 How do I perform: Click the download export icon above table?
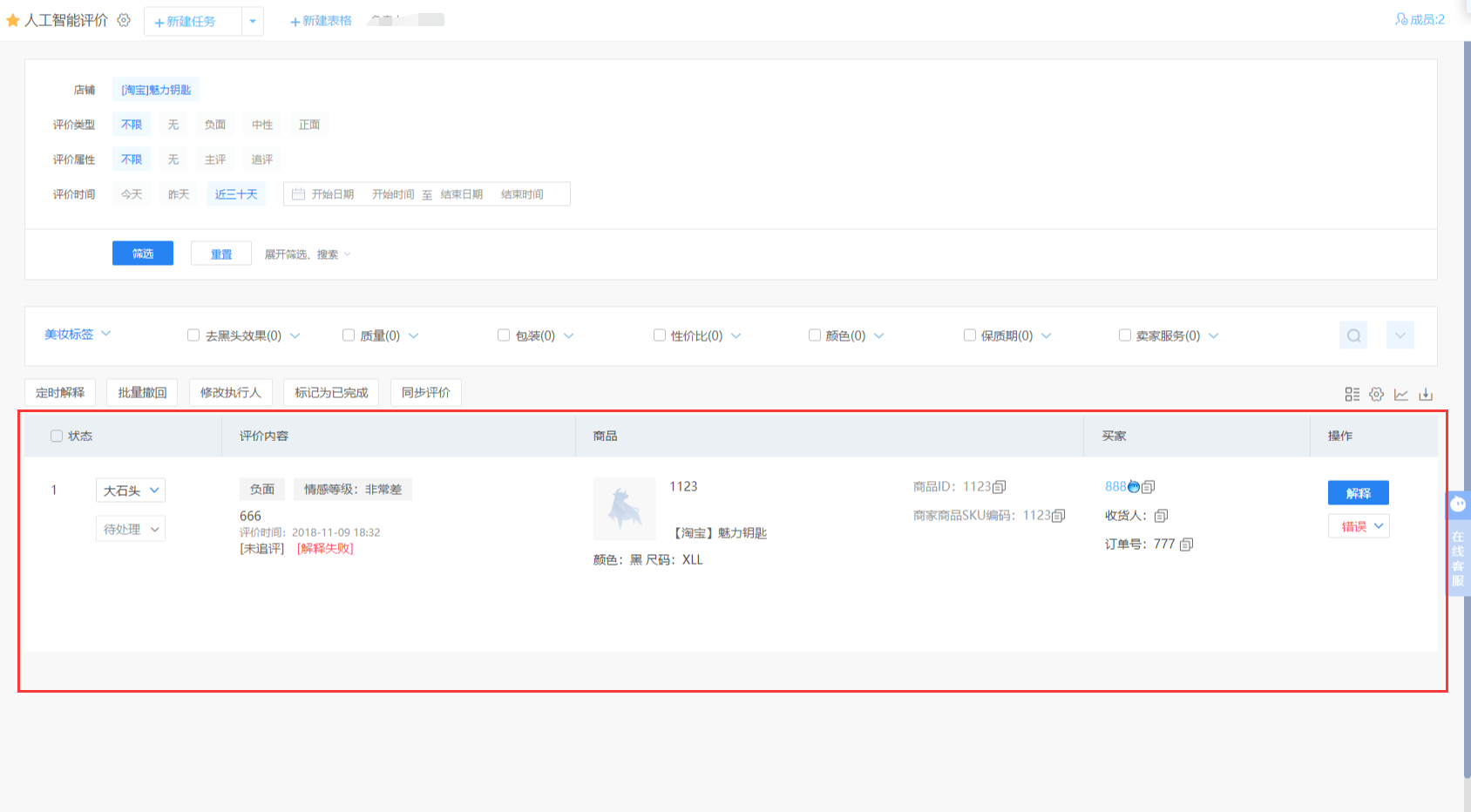(x=1426, y=395)
